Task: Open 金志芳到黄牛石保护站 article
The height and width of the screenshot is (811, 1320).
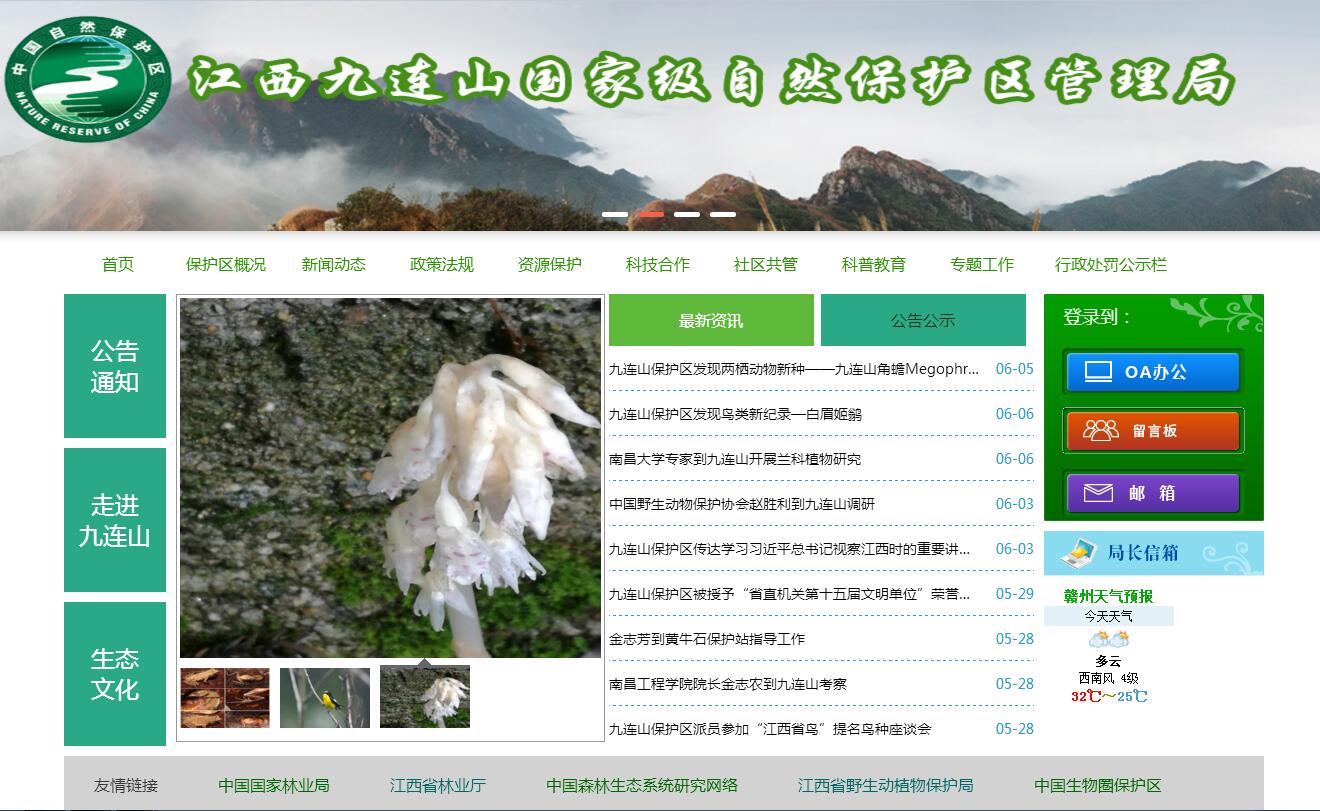Action: click(707, 639)
